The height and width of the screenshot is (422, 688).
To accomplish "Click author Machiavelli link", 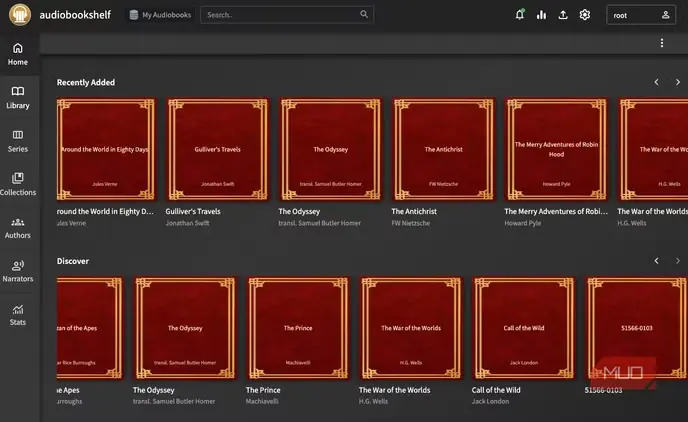I will point(262,401).
